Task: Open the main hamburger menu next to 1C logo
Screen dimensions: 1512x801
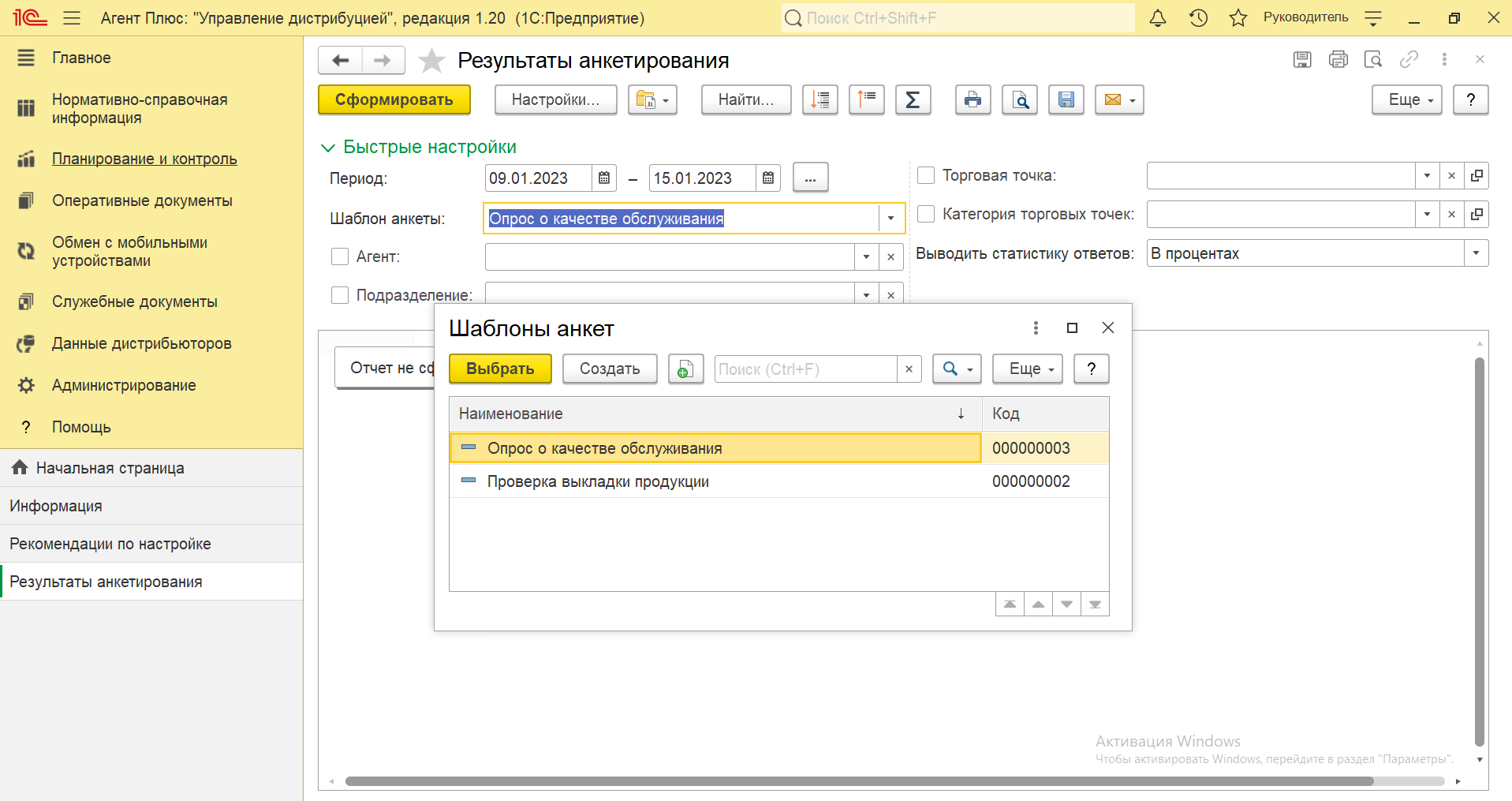Action: [x=72, y=17]
